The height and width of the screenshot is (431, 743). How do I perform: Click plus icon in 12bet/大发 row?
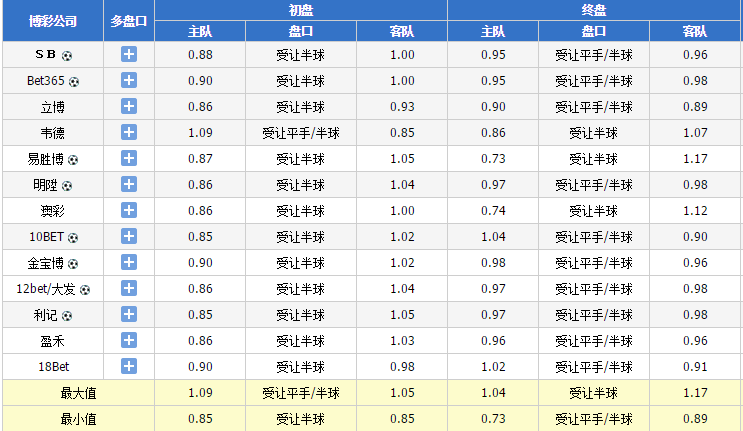tap(129, 288)
